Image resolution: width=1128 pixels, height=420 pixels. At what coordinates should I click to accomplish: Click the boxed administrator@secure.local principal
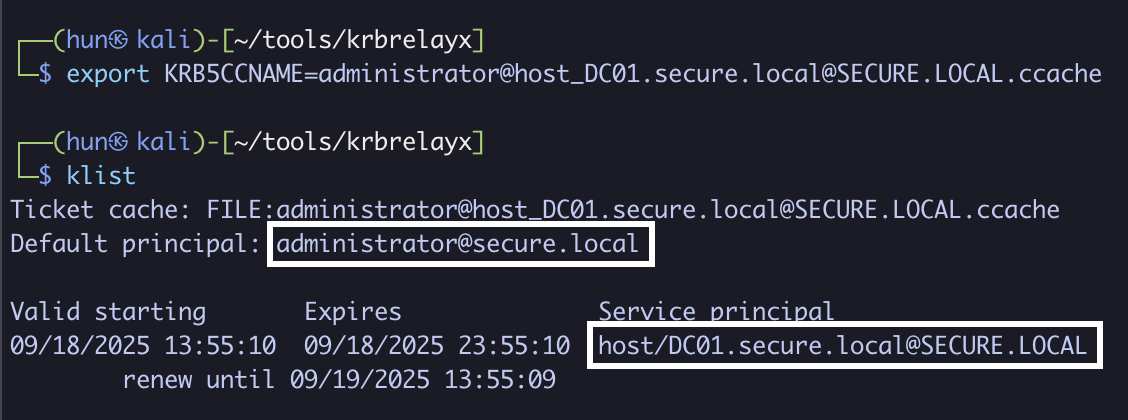[x=458, y=244]
